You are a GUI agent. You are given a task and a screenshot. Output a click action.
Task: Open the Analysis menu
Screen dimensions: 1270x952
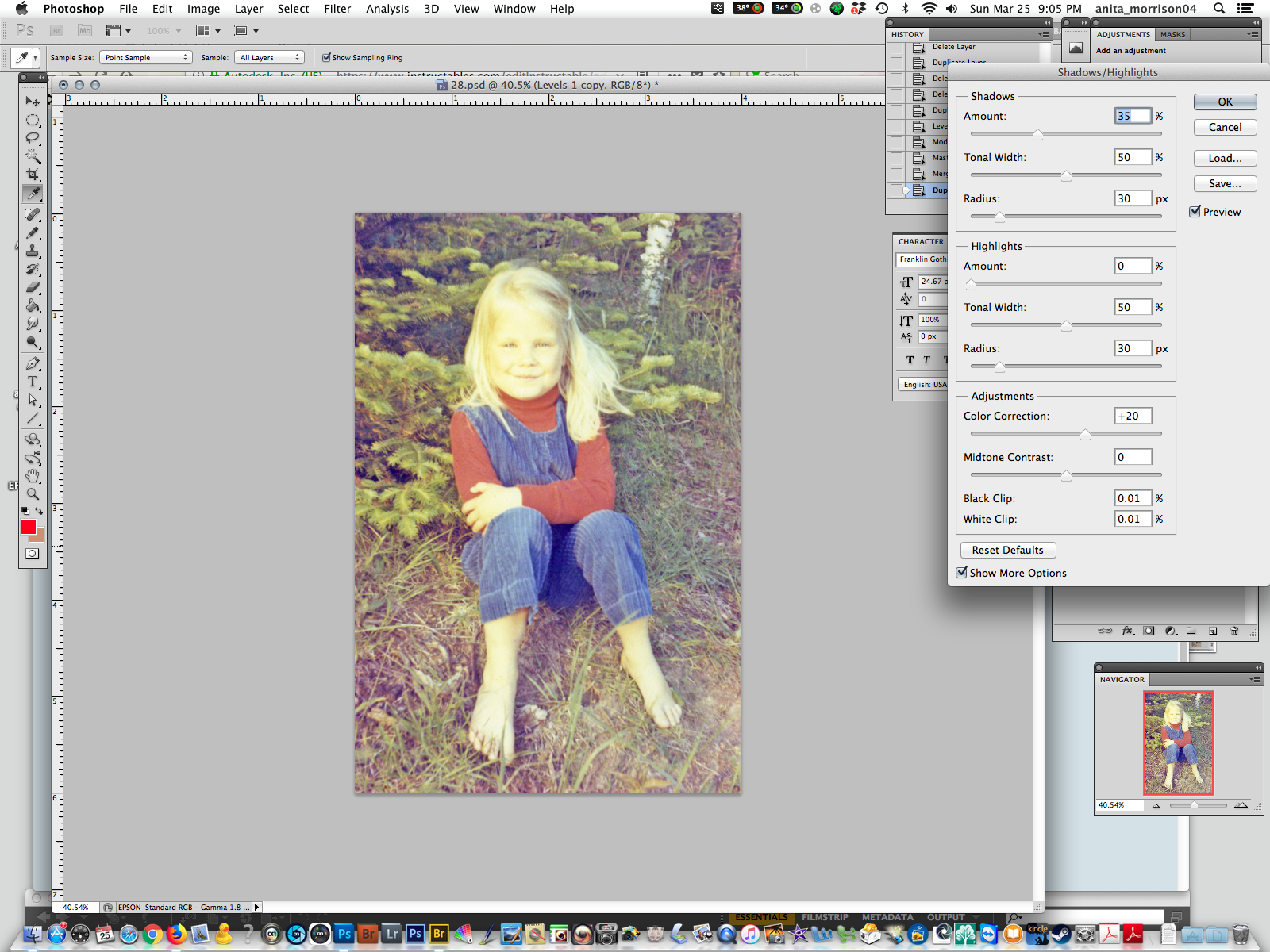(x=387, y=9)
